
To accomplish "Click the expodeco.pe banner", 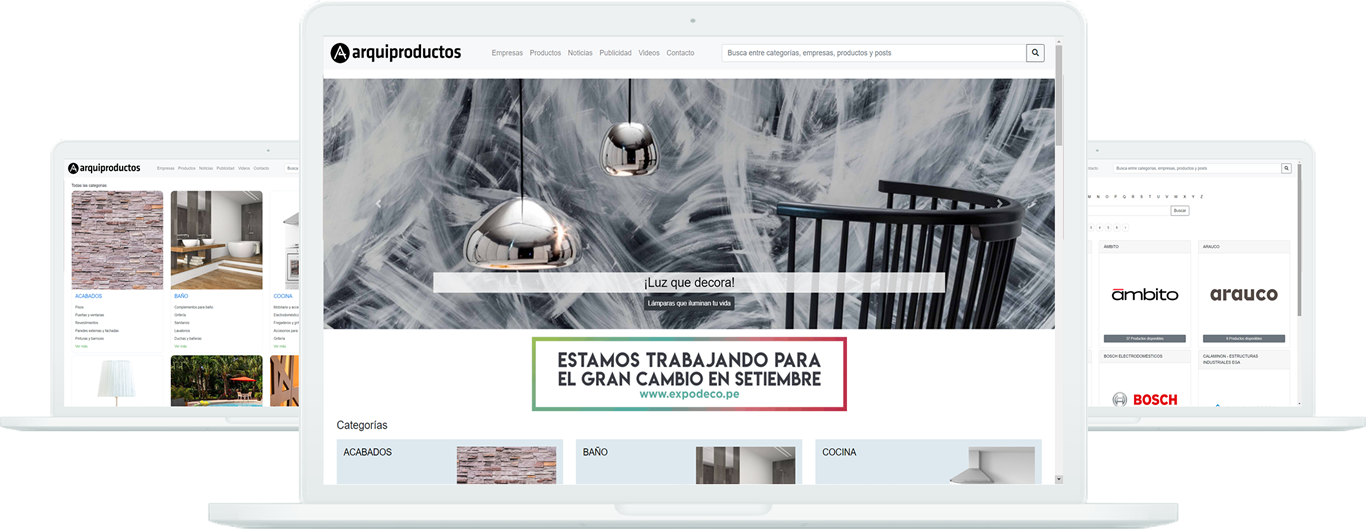I will coord(688,374).
